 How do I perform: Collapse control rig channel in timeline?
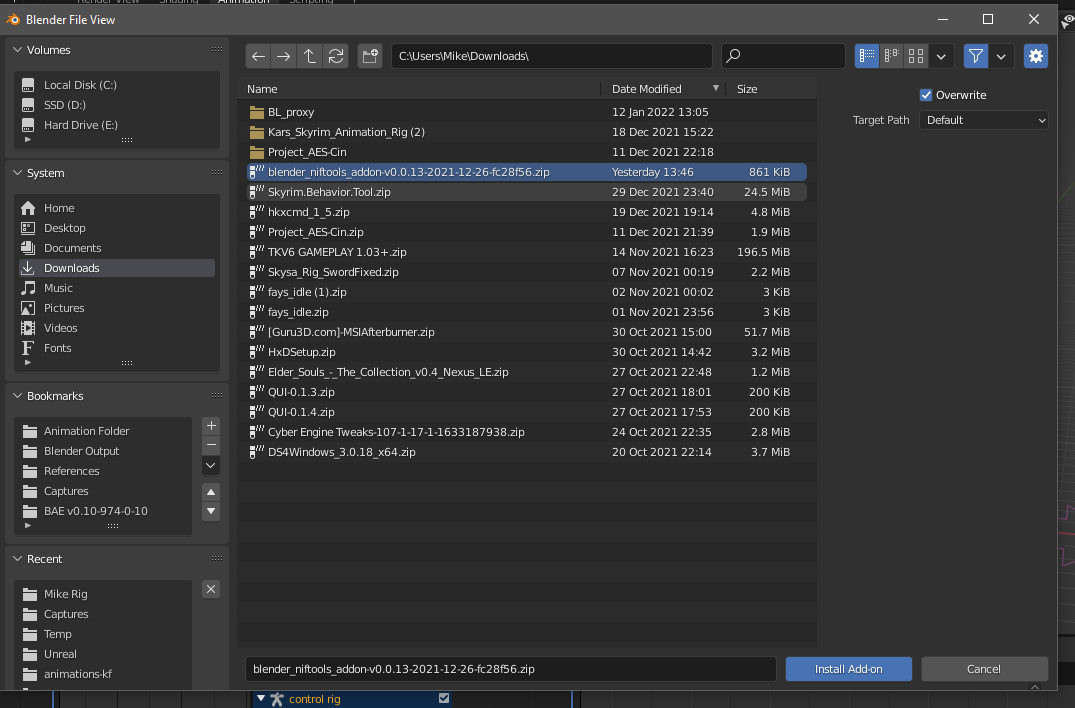pos(261,698)
